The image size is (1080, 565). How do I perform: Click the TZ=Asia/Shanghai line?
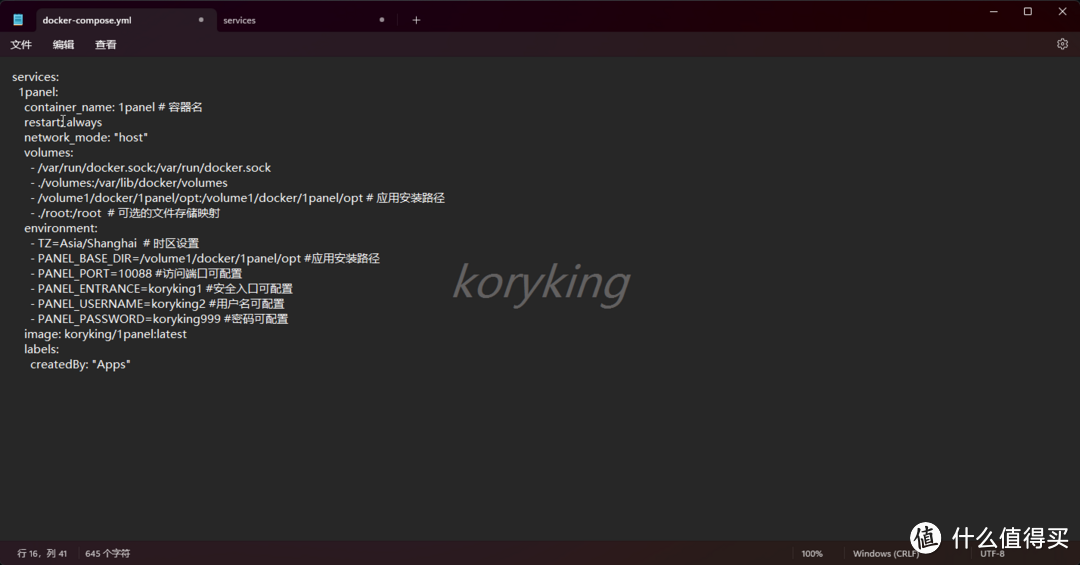(x=114, y=244)
